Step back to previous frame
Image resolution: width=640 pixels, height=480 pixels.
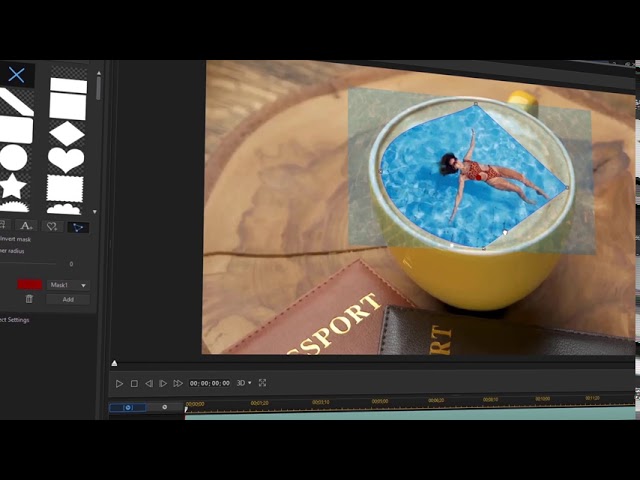coord(149,383)
